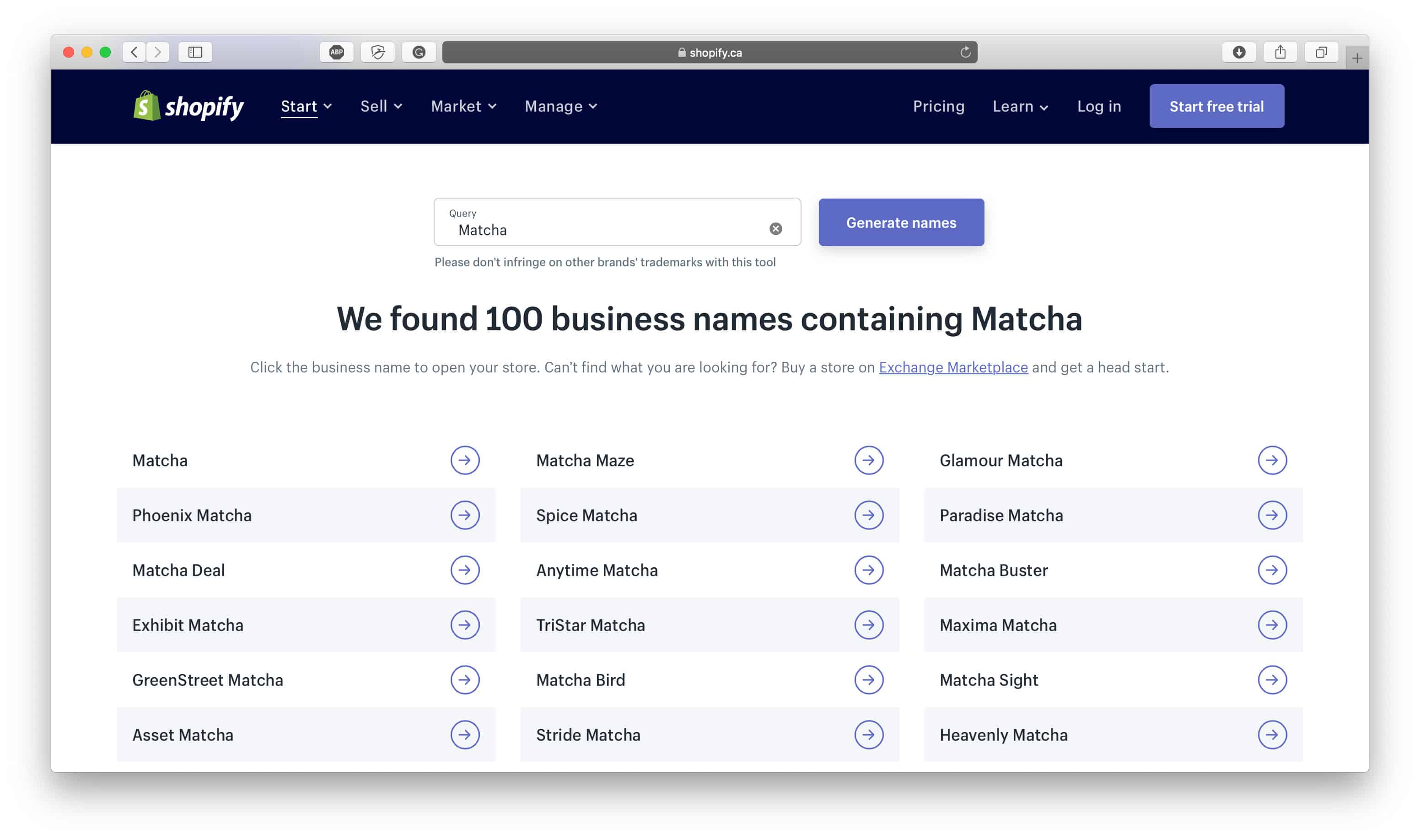This screenshot has width=1420, height=840.
Task: Click arrow next to Matcha Deal
Action: pos(465,570)
